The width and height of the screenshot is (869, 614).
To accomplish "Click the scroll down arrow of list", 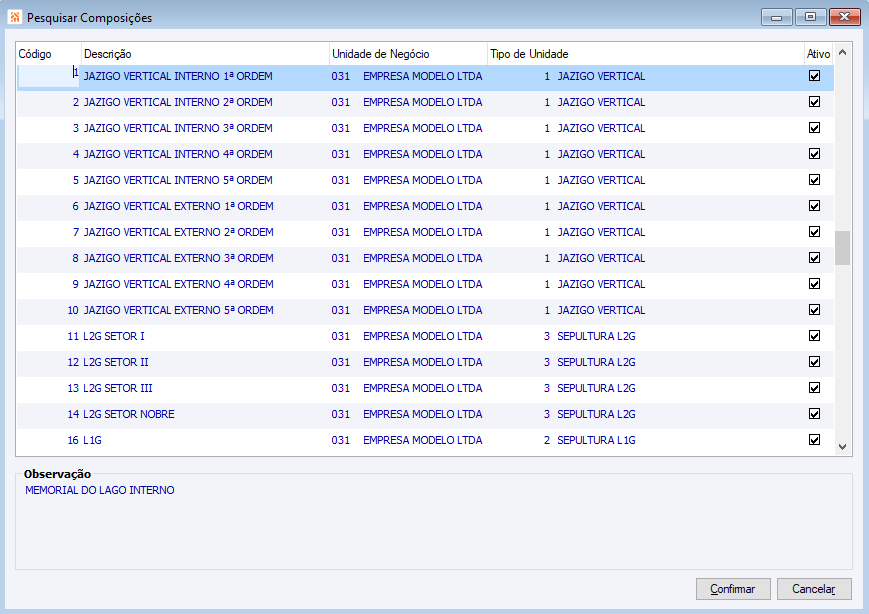I will pyautogui.click(x=842, y=447).
